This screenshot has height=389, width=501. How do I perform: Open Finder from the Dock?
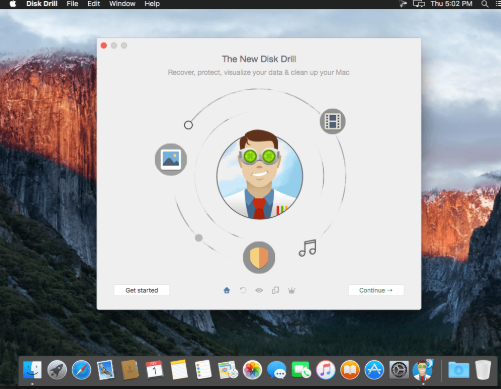32,370
